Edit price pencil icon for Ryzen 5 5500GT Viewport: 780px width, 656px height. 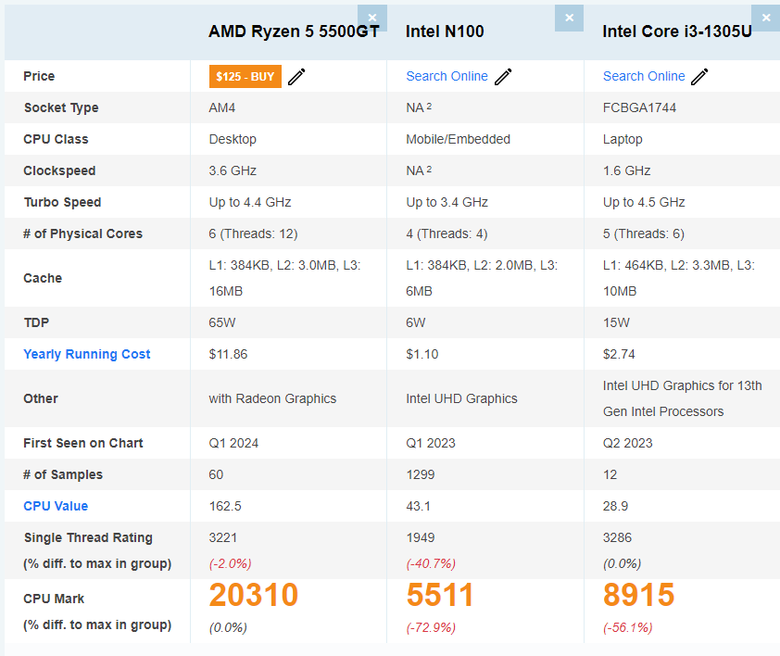pos(296,77)
